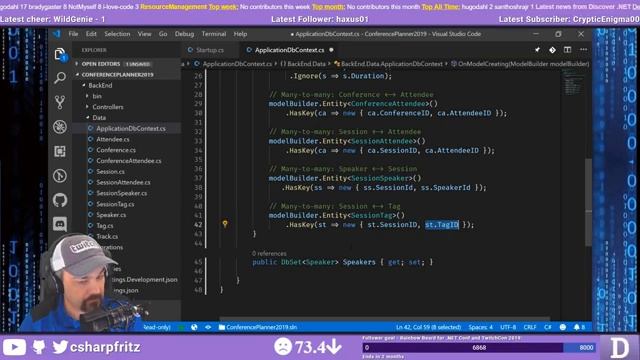This screenshot has height=360, width=640.
Task: Open Speaker.cs in the explorer
Action: point(111,215)
